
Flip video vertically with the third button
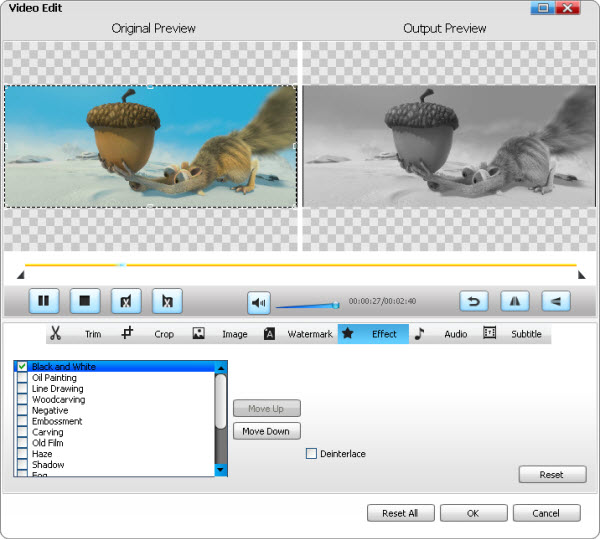[556, 301]
